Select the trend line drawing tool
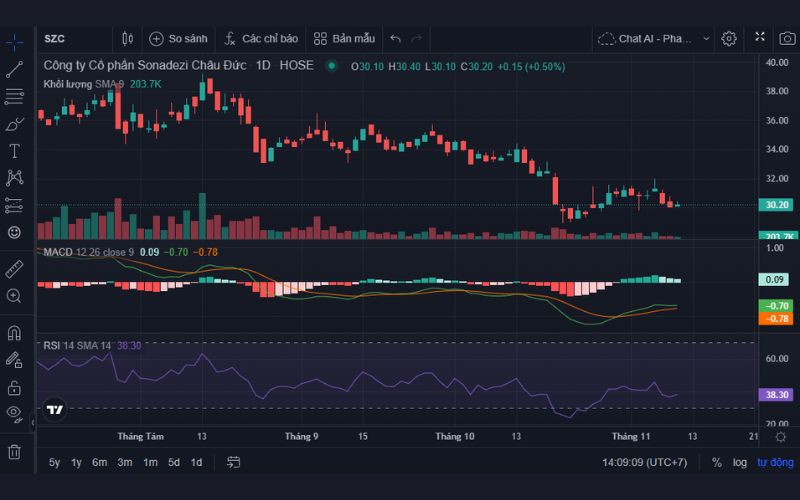 click(14, 70)
